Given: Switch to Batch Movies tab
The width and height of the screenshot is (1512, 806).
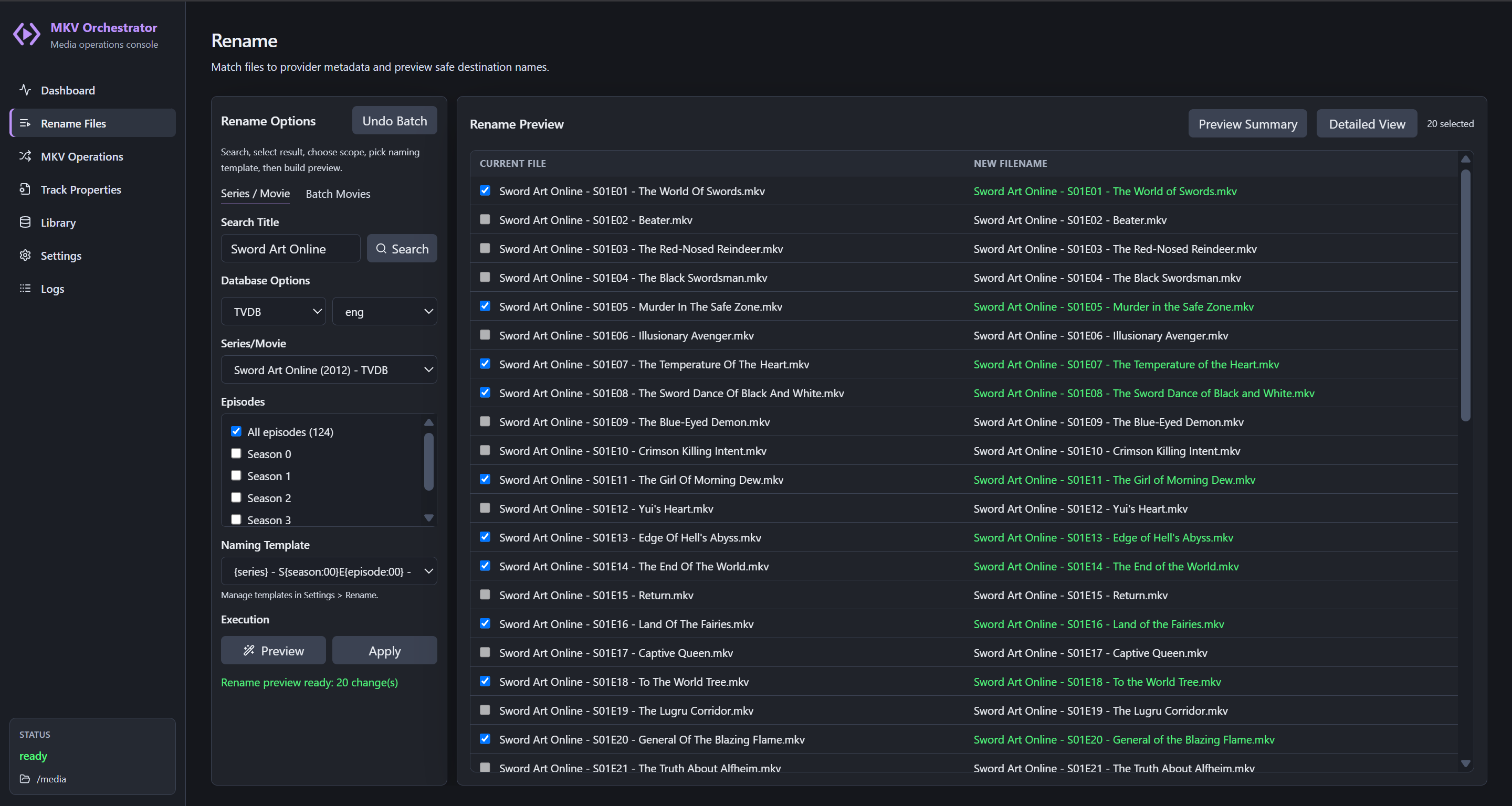Looking at the screenshot, I should pyautogui.click(x=338, y=194).
